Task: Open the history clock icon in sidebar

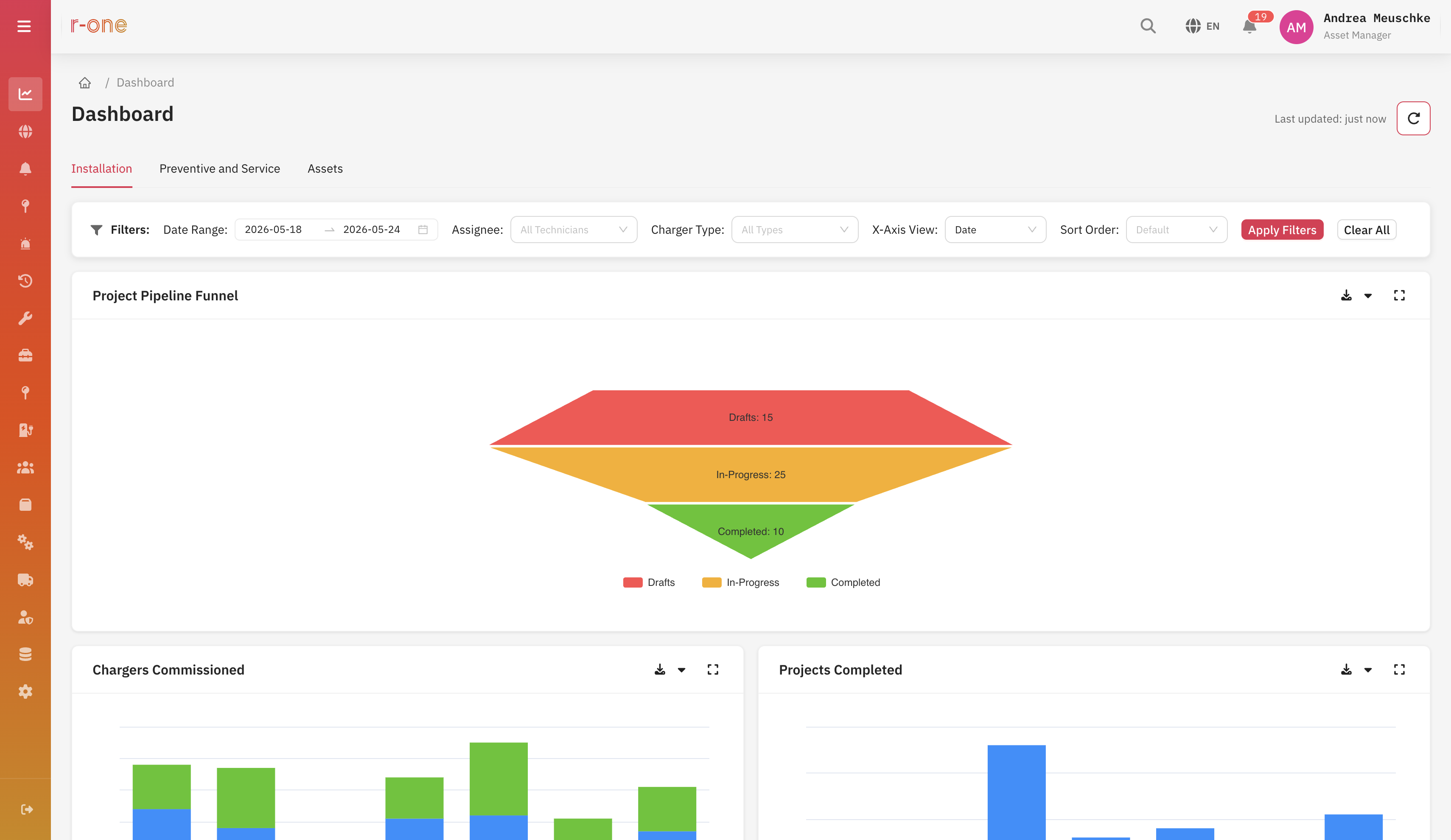Action: (x=25, y=281)
